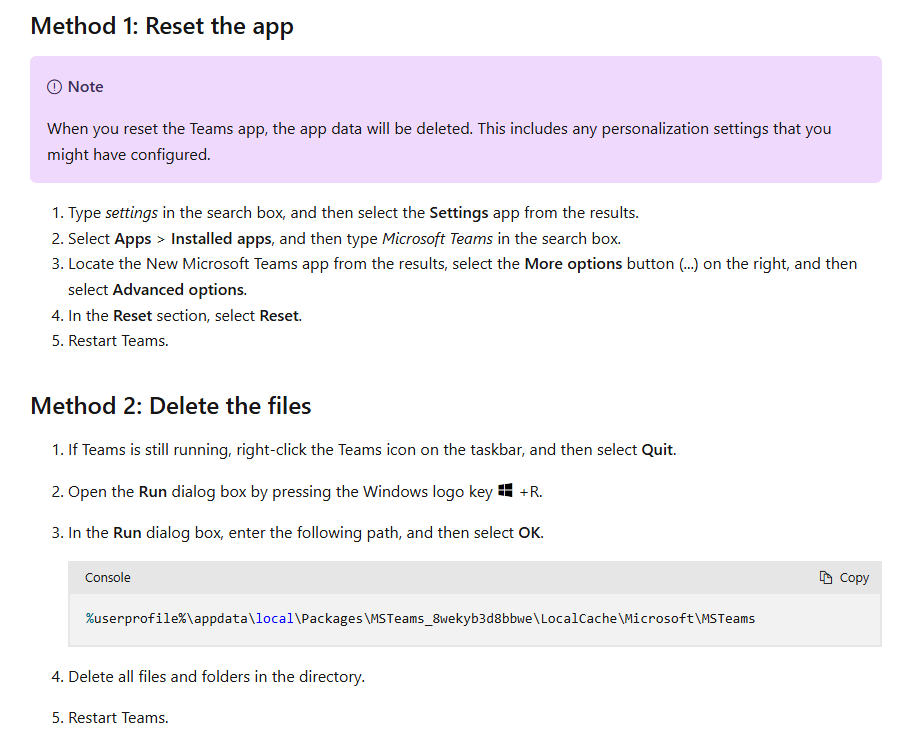
Task: Click the bolded OK text in step 3
Action: coord(530,532)
